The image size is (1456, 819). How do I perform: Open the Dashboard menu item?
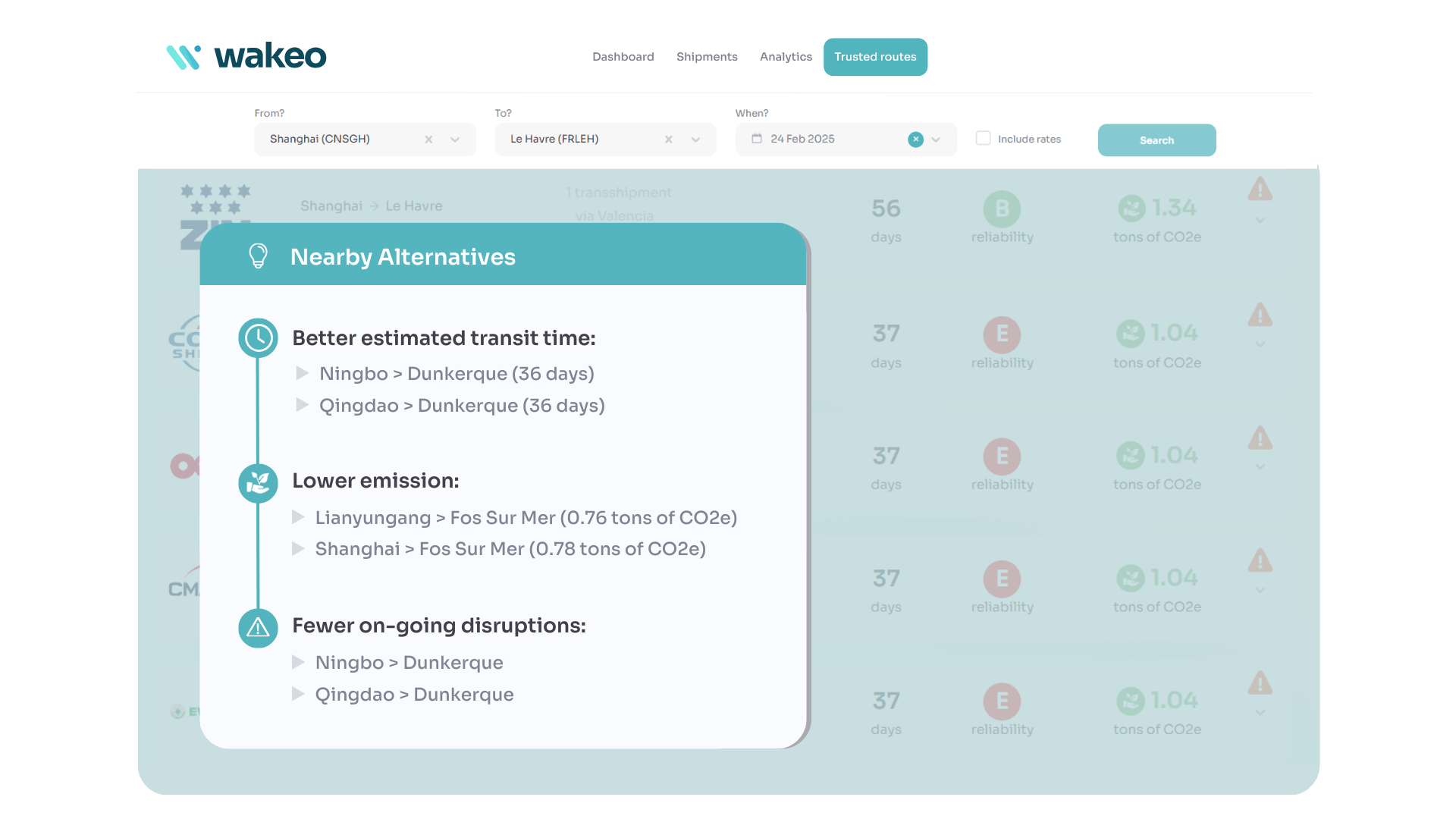point(623,56)
